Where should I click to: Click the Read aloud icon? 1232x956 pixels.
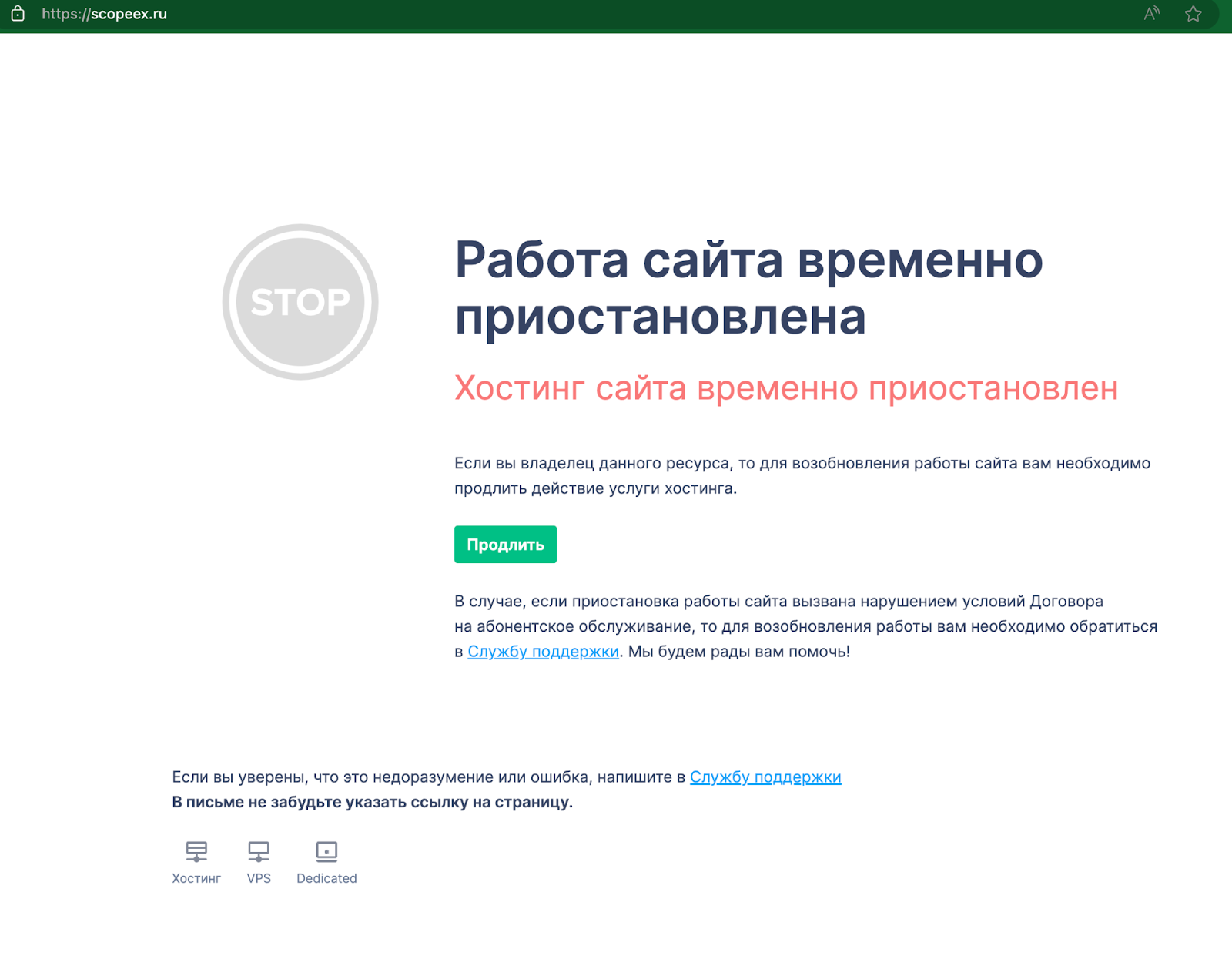(1152, 14)
